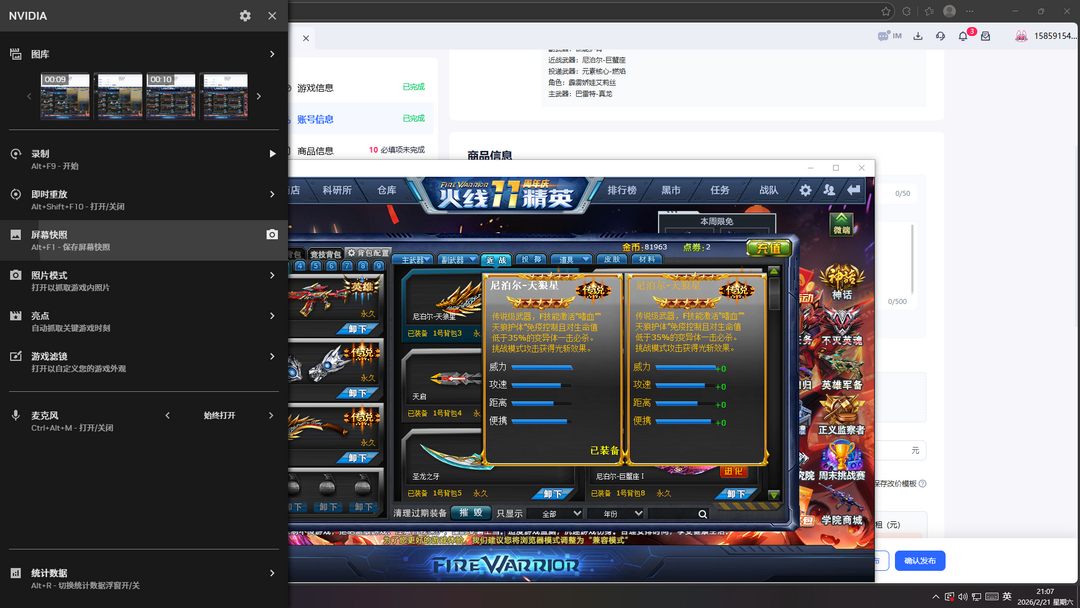The image size is (1080, 608).
Task: Open browser extensions puzzle icon
Action: [906, 11]
